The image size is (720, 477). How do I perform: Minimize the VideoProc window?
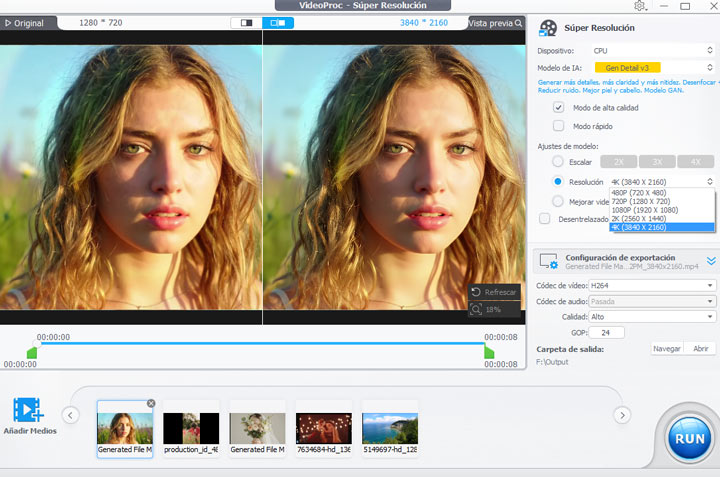664,6
